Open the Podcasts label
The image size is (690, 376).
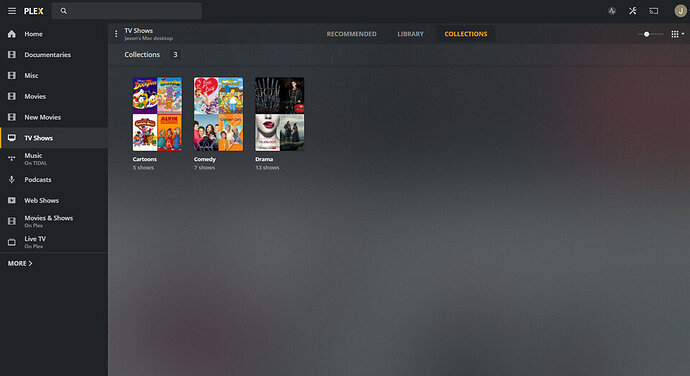(38, 180)
